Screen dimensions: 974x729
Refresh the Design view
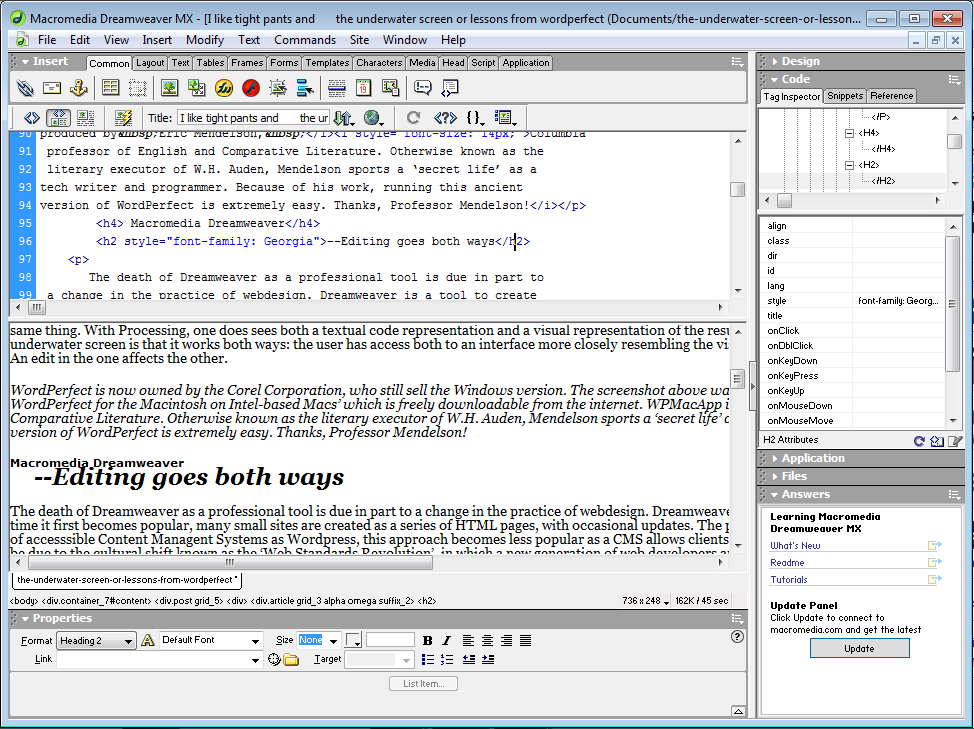(x=414, y=117)
